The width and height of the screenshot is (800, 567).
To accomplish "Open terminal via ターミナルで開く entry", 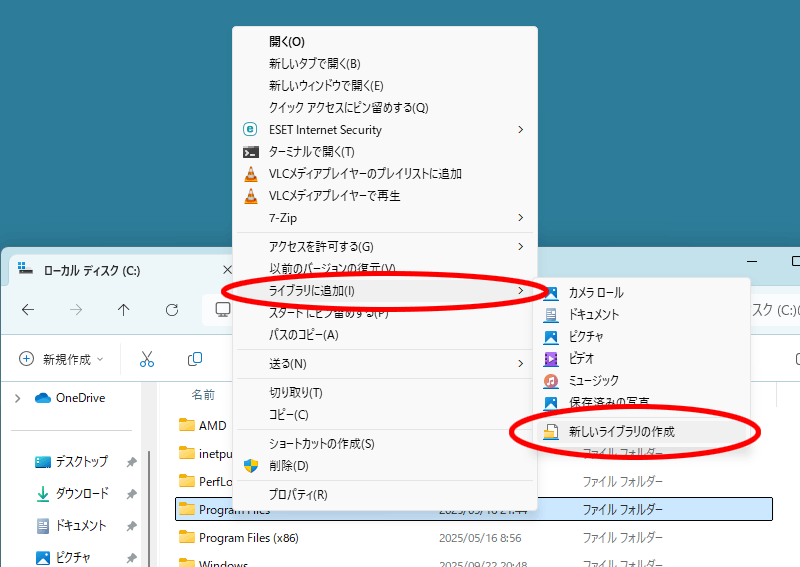I will [311, 152].
